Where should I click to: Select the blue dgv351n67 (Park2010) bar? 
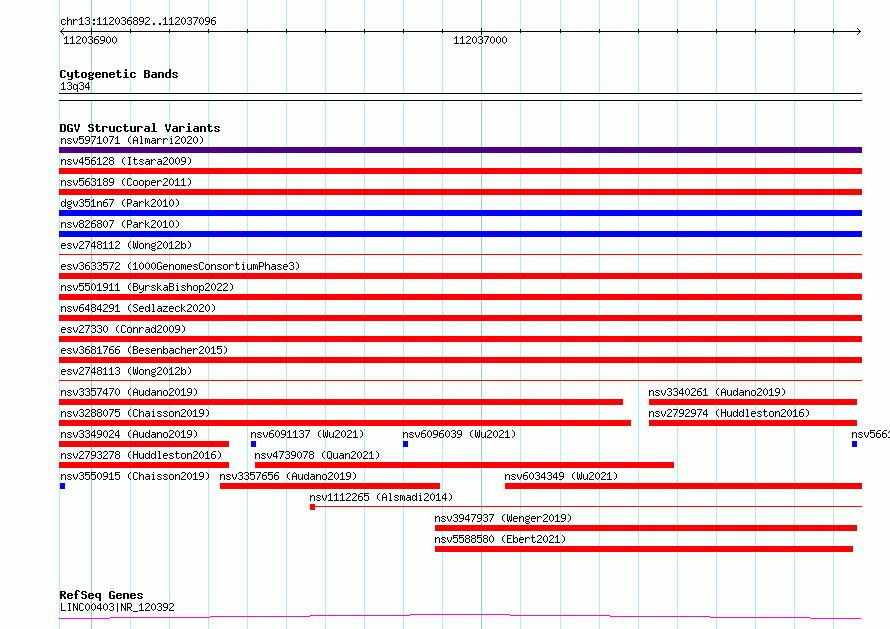click(x=460, y=213)
